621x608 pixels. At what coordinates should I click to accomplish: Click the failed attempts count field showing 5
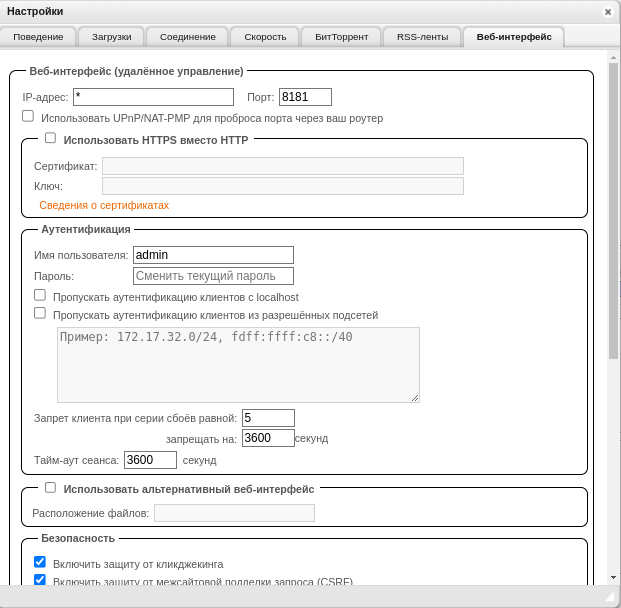(x=268, y=418)
